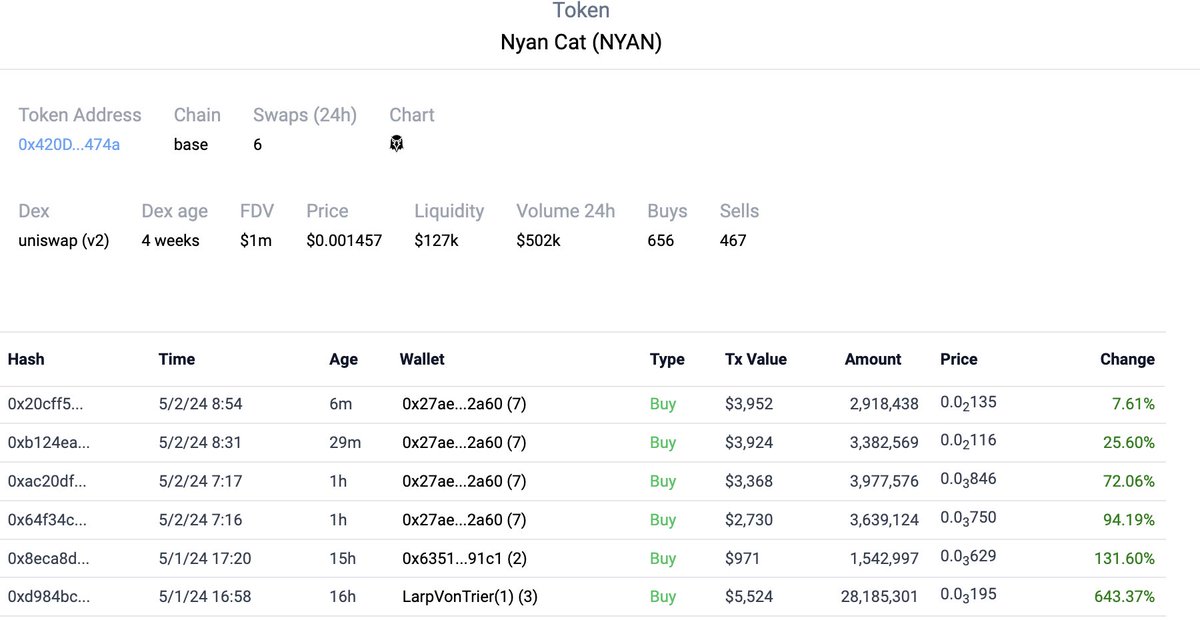The height and width of the screenshot is (620, 1200).
Task: Click the $2,730 Tx Value cell
Action: pos(749,520)
